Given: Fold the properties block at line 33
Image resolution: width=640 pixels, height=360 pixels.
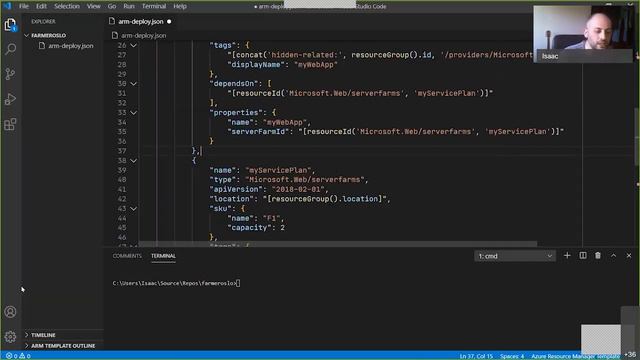Looking at the screenshot, I should [133, 113].
